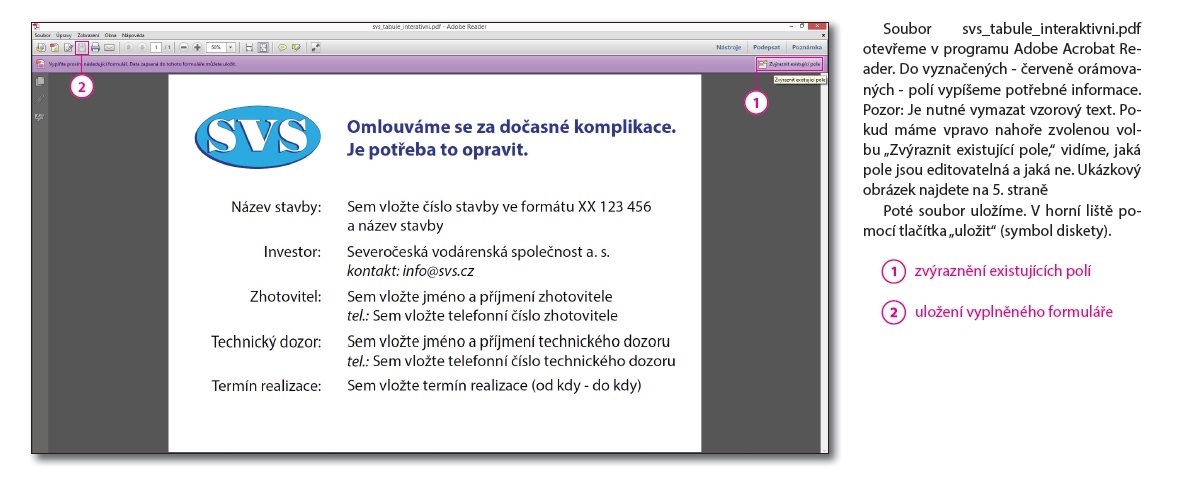The height and width of the screenshot is (490, 1178).
Task: Click the form notification PDF icon in purple bar
Action: click(x=40, y=64)
